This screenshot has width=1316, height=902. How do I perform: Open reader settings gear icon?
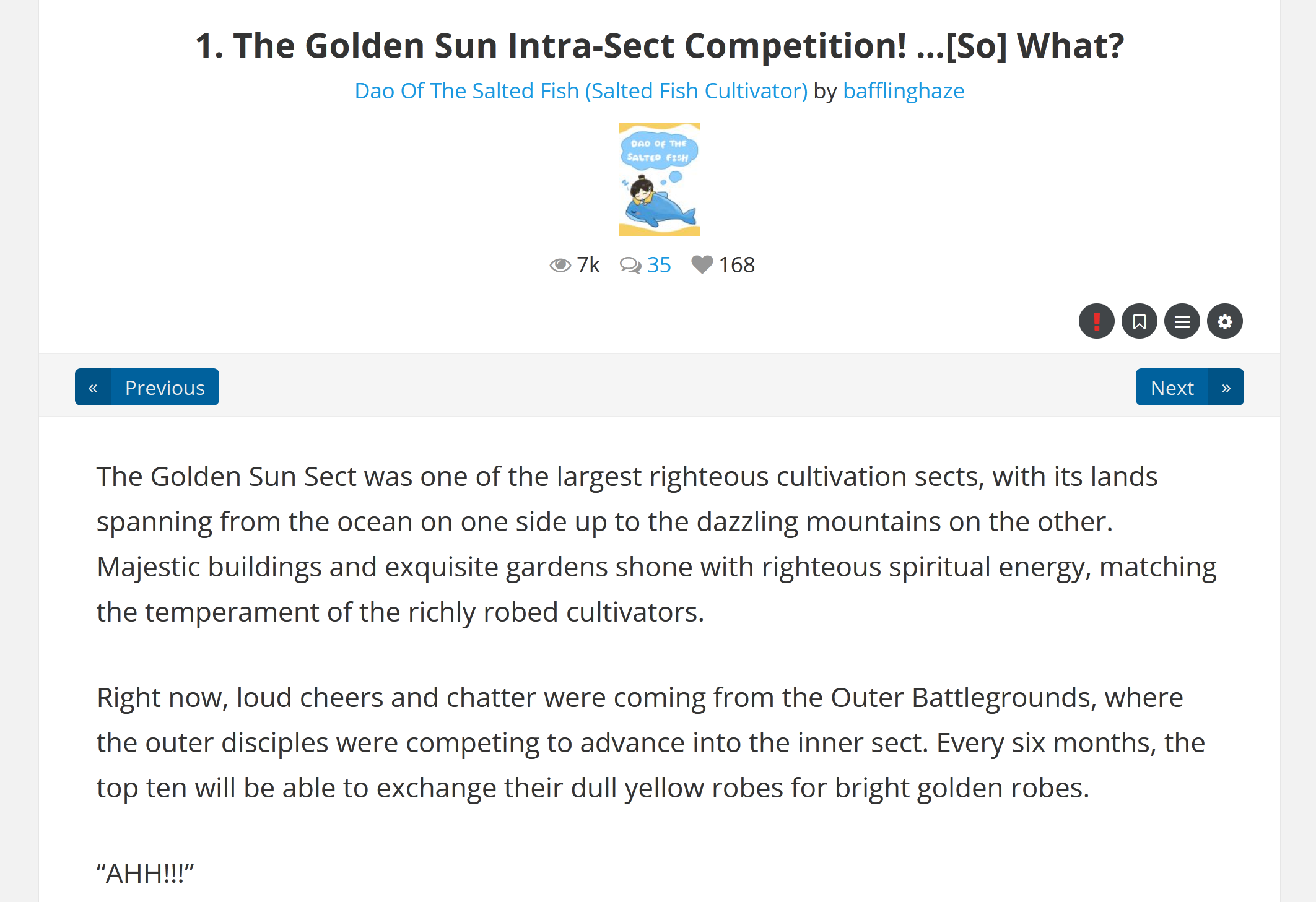click(1224, 321)
